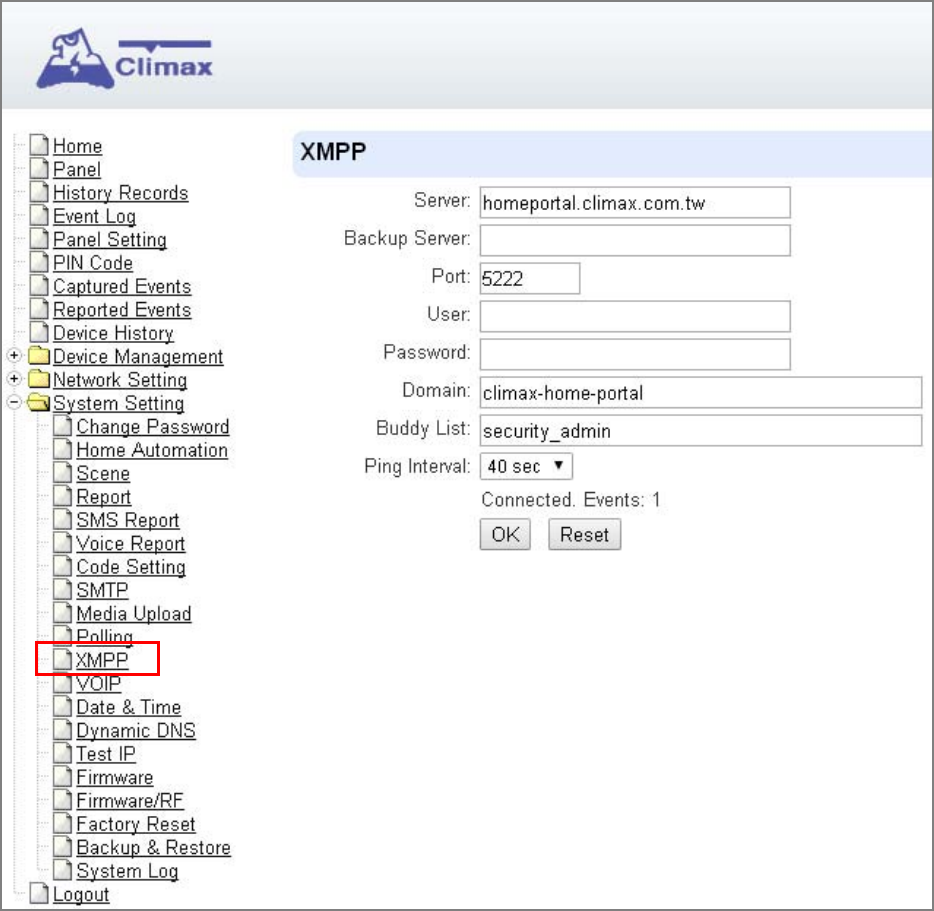
Task: Collapse the System Setting tree node
Action: pos(14,402)
